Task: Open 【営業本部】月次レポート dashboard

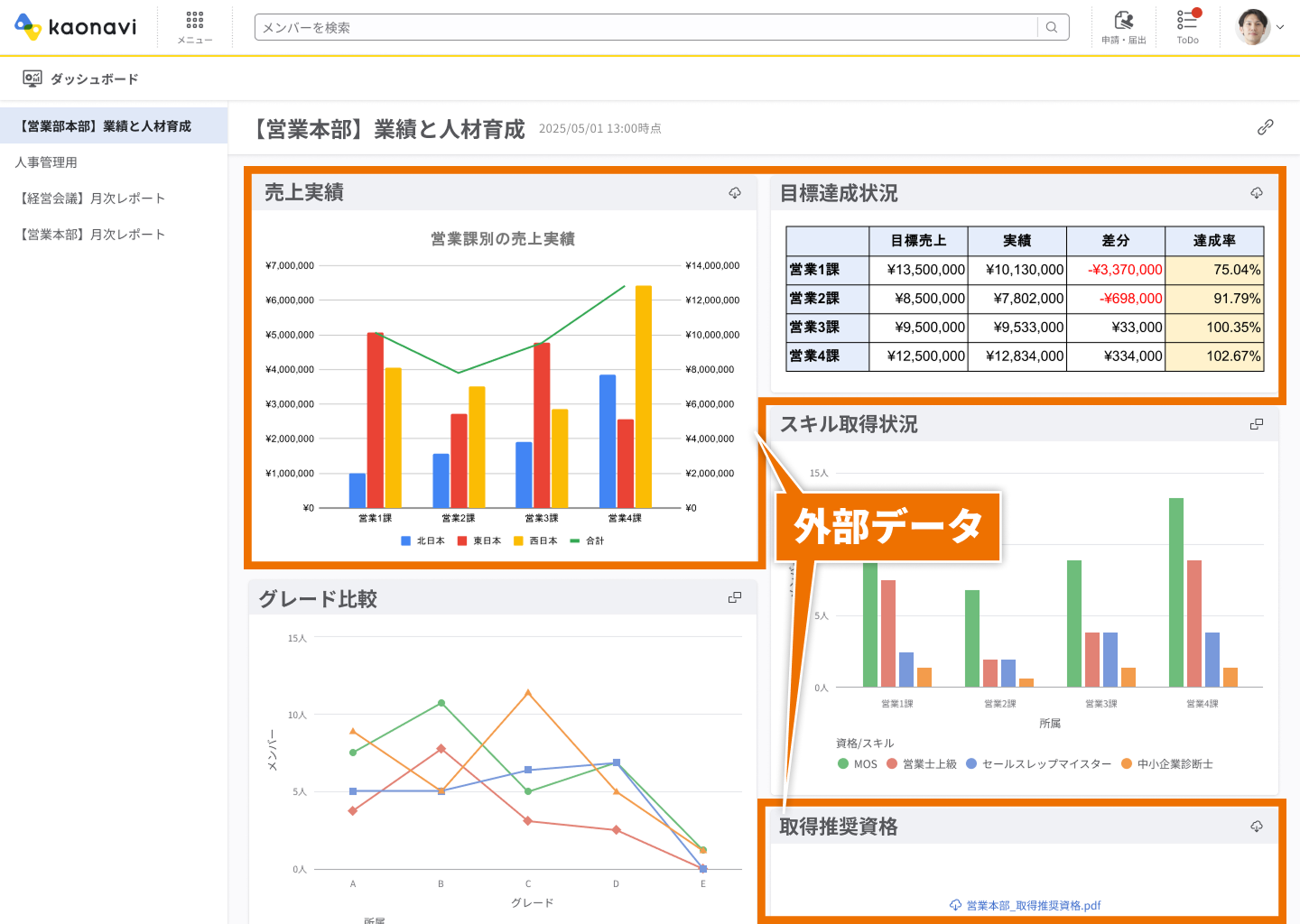Action: pos(114,235)
